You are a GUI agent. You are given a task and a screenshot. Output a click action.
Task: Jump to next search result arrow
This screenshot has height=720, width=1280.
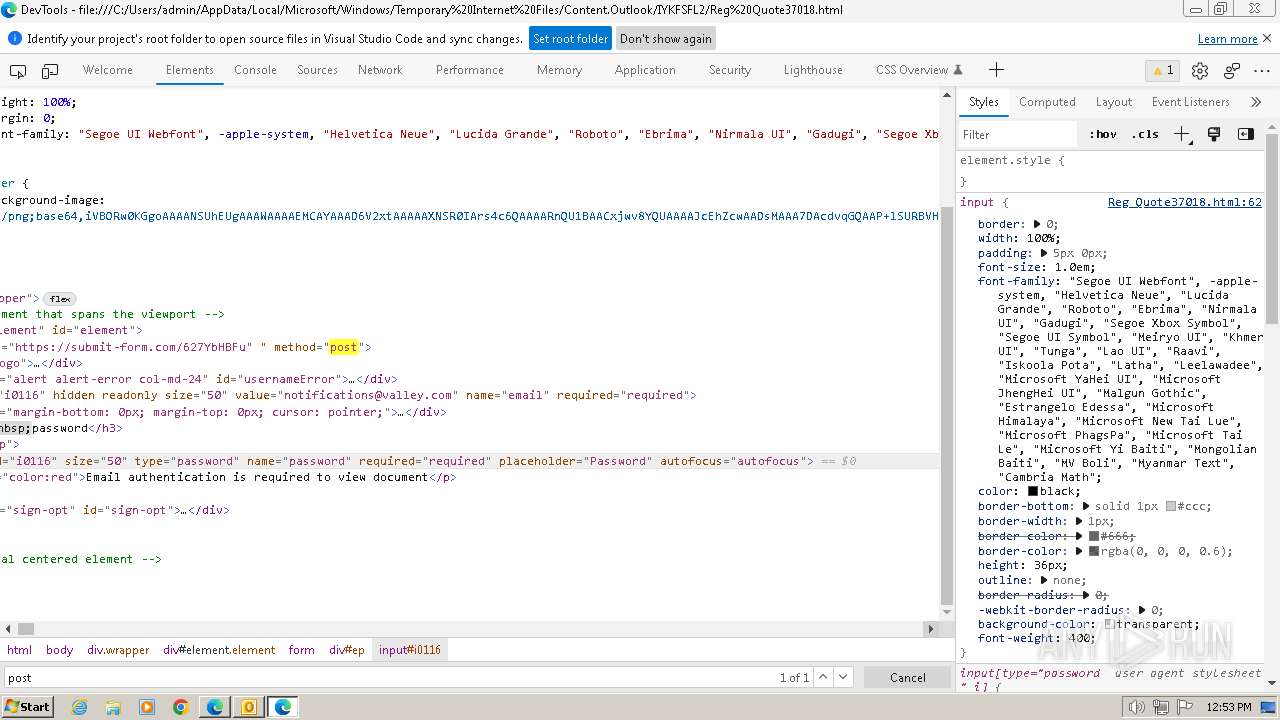tap(844, 677)
